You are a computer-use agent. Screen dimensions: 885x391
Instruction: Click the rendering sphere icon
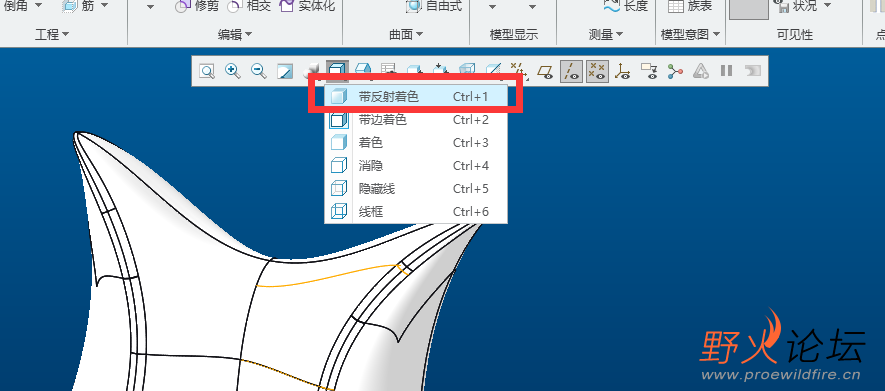[311, 71]
